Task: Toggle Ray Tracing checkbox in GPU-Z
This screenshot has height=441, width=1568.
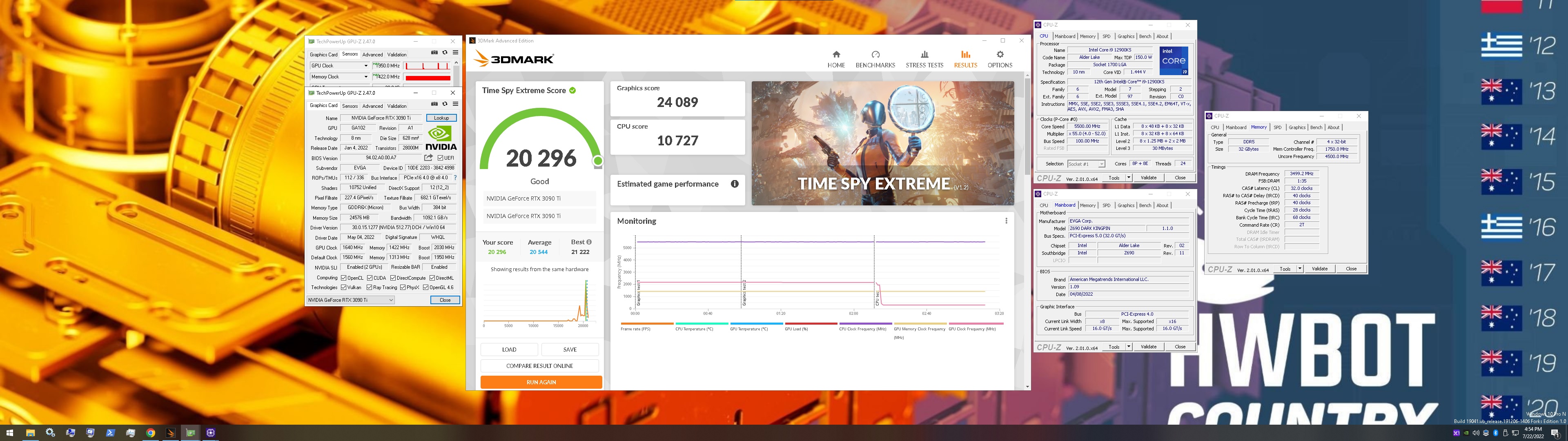Action: tap(369, 287)
